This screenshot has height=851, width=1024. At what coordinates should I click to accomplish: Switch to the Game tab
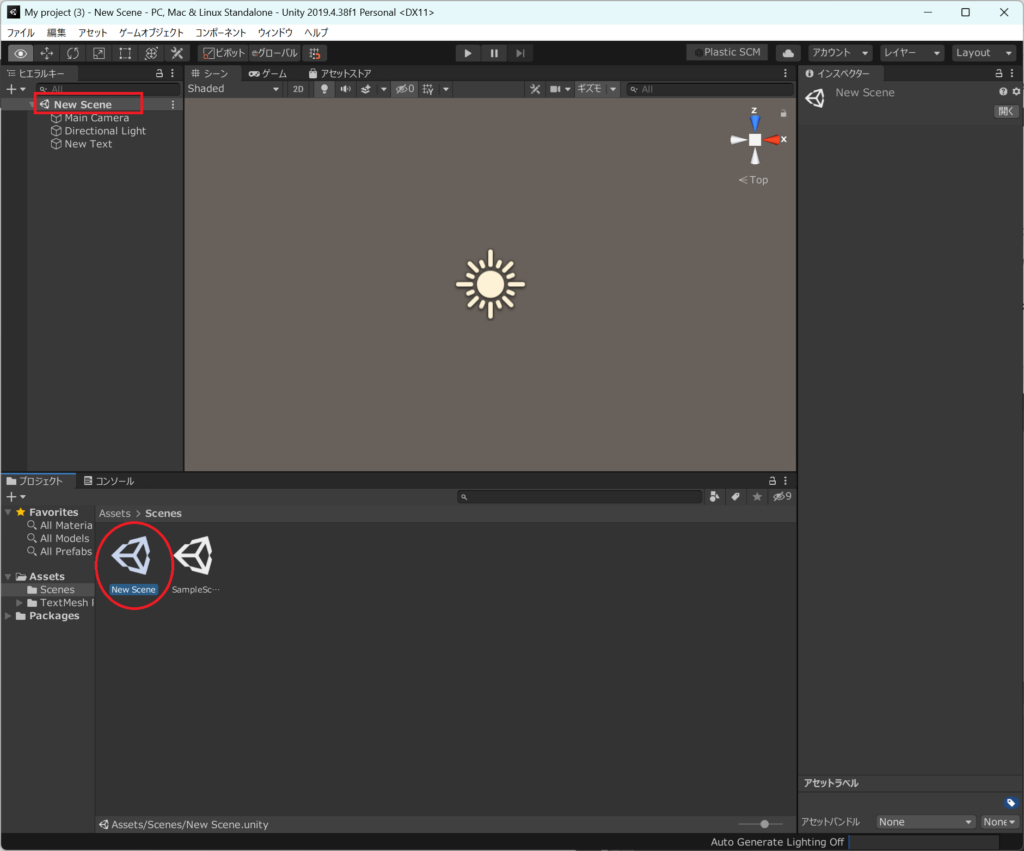268,74
